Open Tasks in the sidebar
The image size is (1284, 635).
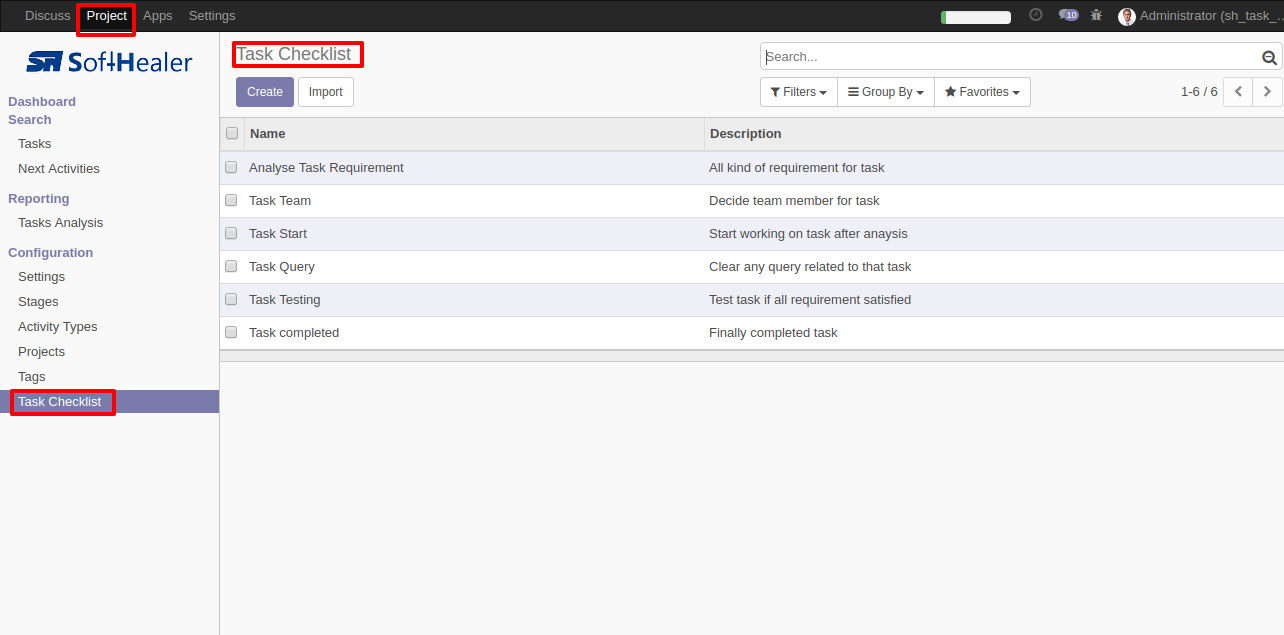point(35,144)
